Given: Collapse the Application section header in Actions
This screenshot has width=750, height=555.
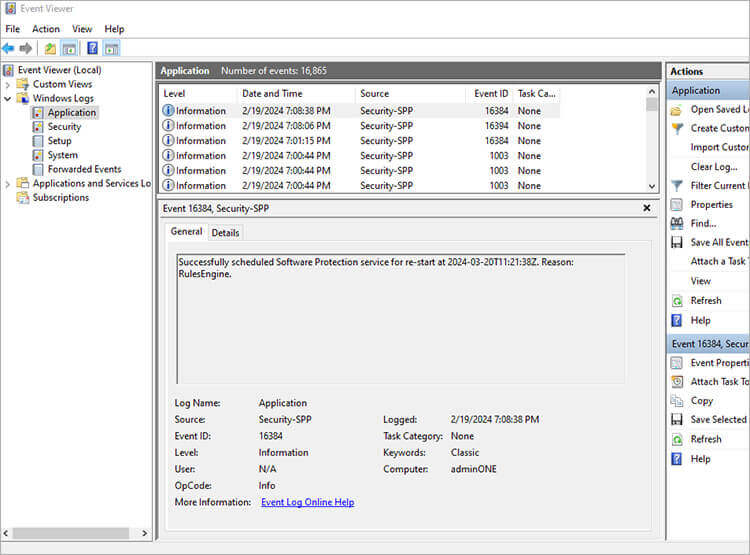Looking at the screenshot, I should tap(708, 90).
